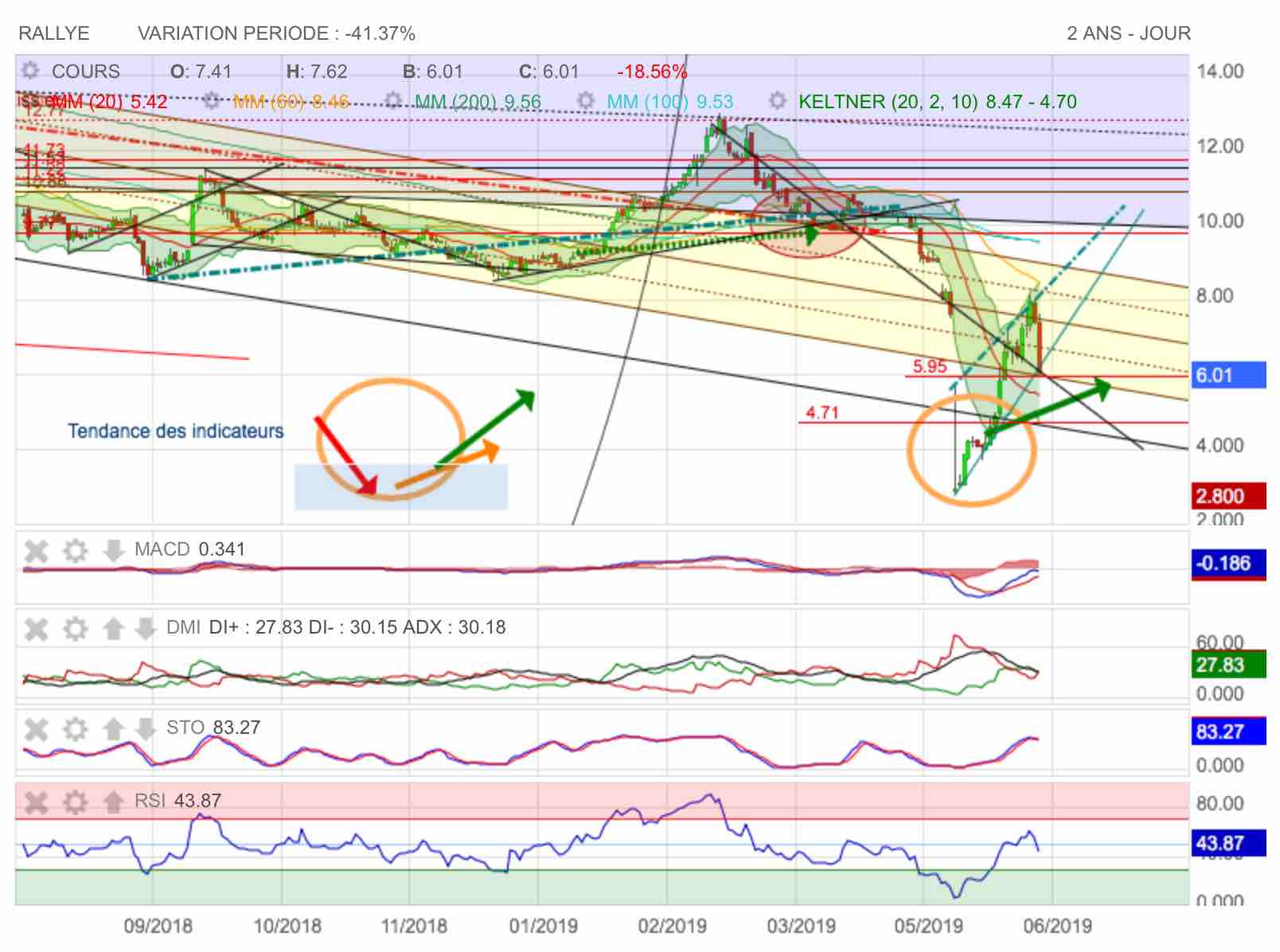Open STO settings gear
The image size is (1280, 952).
pyautogui.click(x=75, y=728)
